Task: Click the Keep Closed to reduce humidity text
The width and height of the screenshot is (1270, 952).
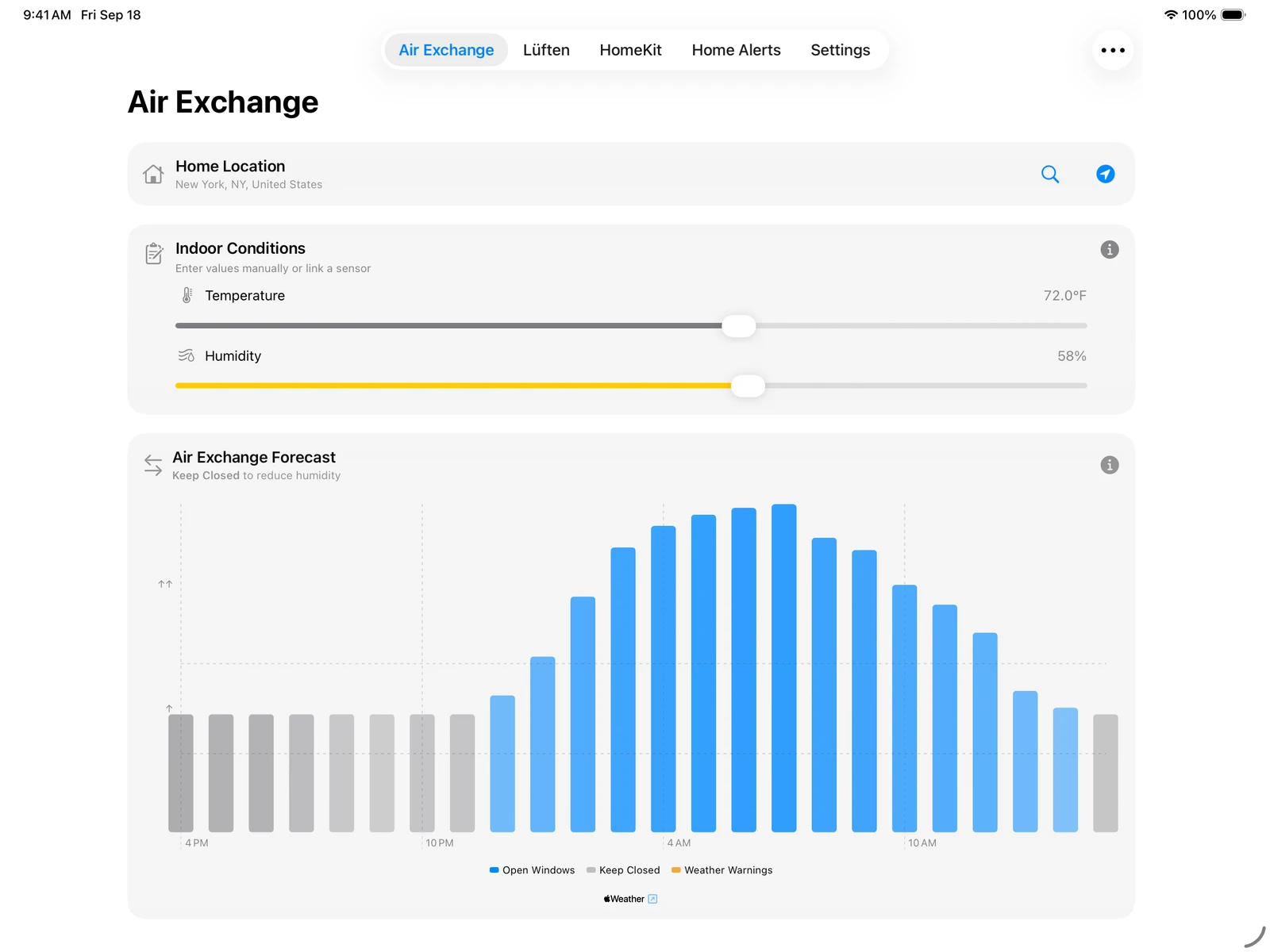Action: pos(256,475)
